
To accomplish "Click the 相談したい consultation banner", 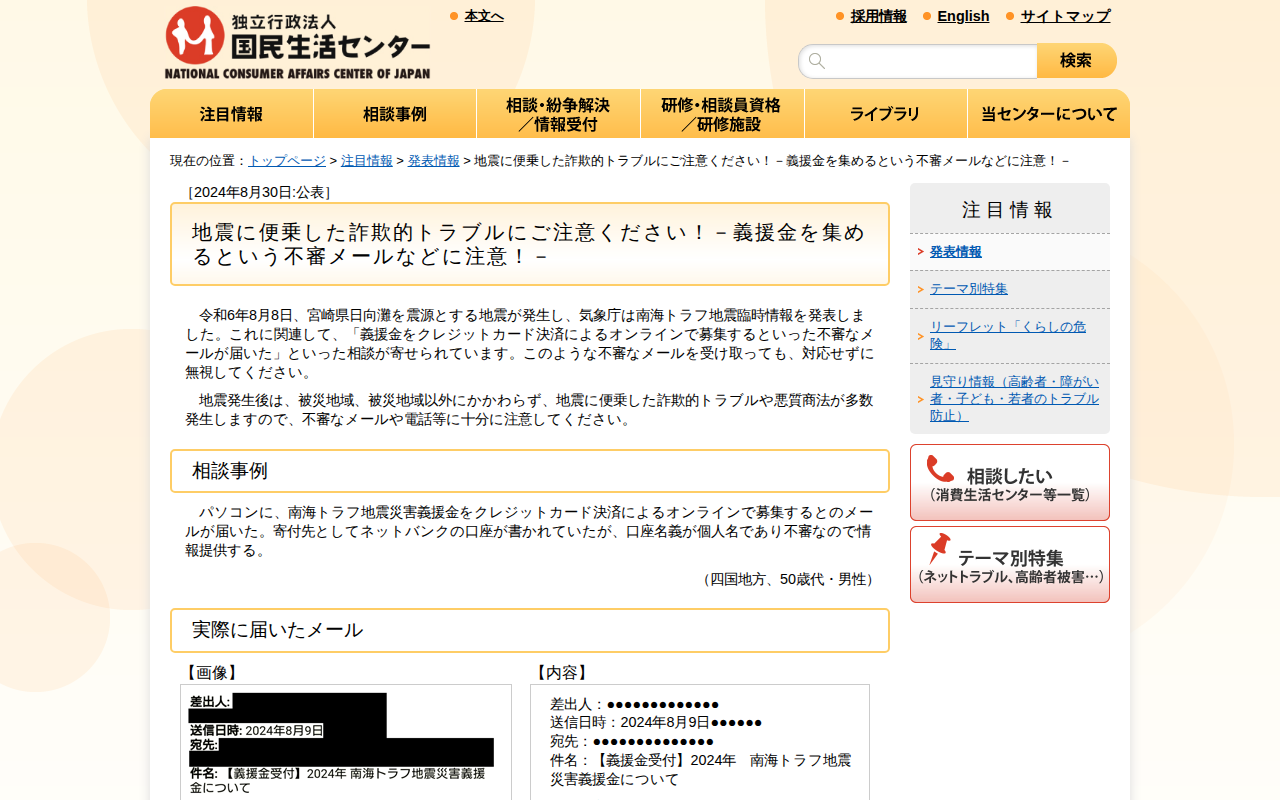I will (x=1010, y=483).
